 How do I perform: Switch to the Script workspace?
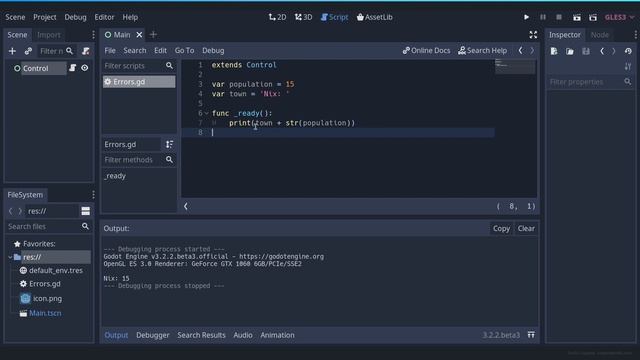pos(334,17)
